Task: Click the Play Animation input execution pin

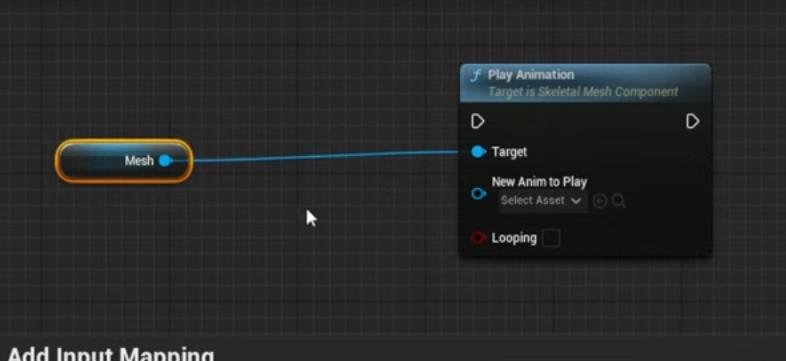Action: (478, 121)
